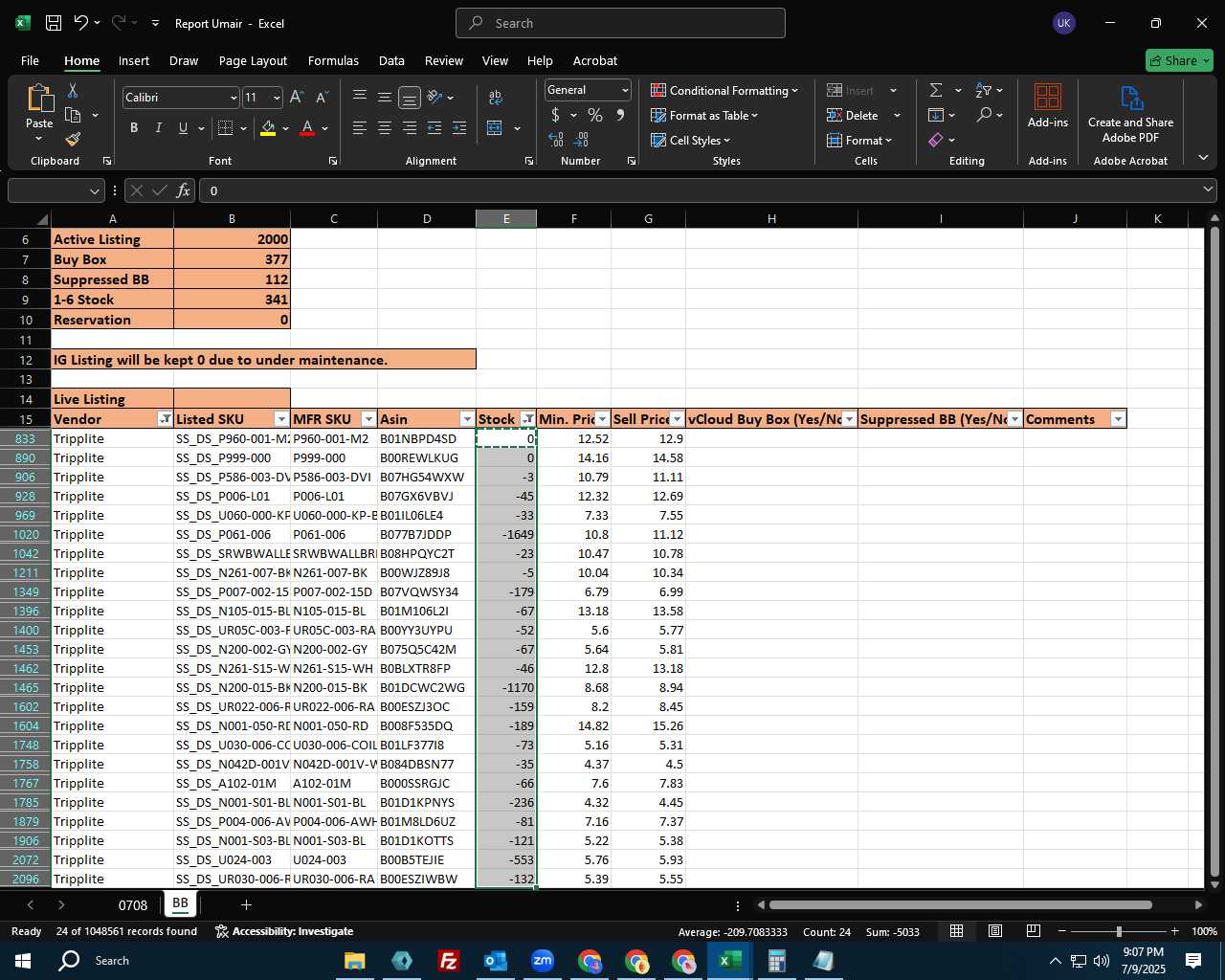This screenshot has height=980, width=1225.
Task: Click the AutoSum sigma icon
Action: click(x=936, y=90)
